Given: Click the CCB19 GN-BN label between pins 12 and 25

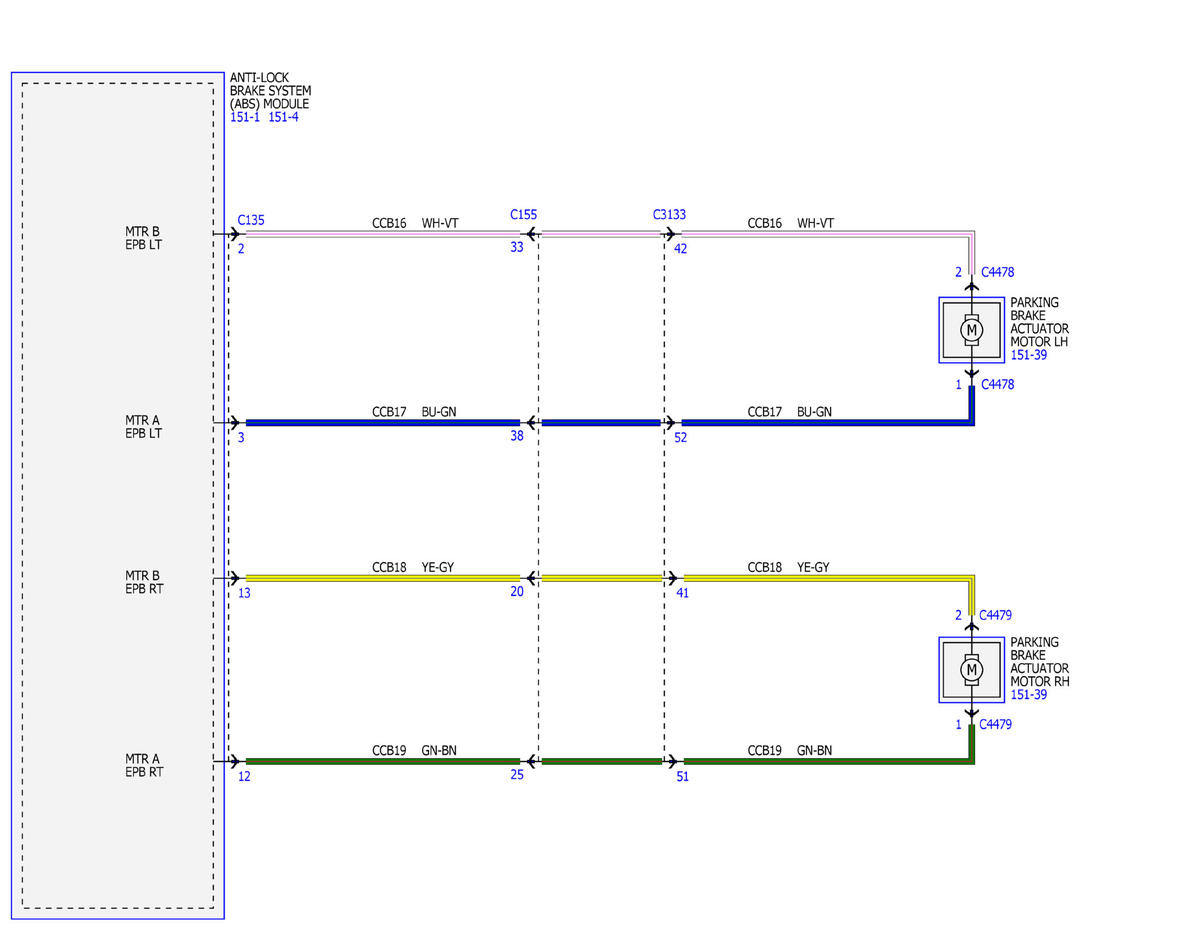Looking at the screenshot, I should coord(415,750).
